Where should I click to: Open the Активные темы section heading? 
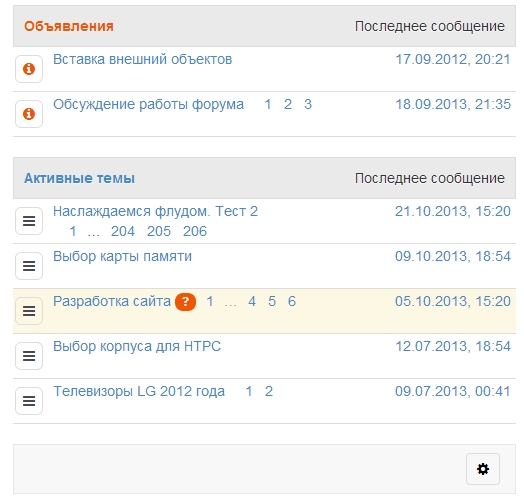point(80,178)
